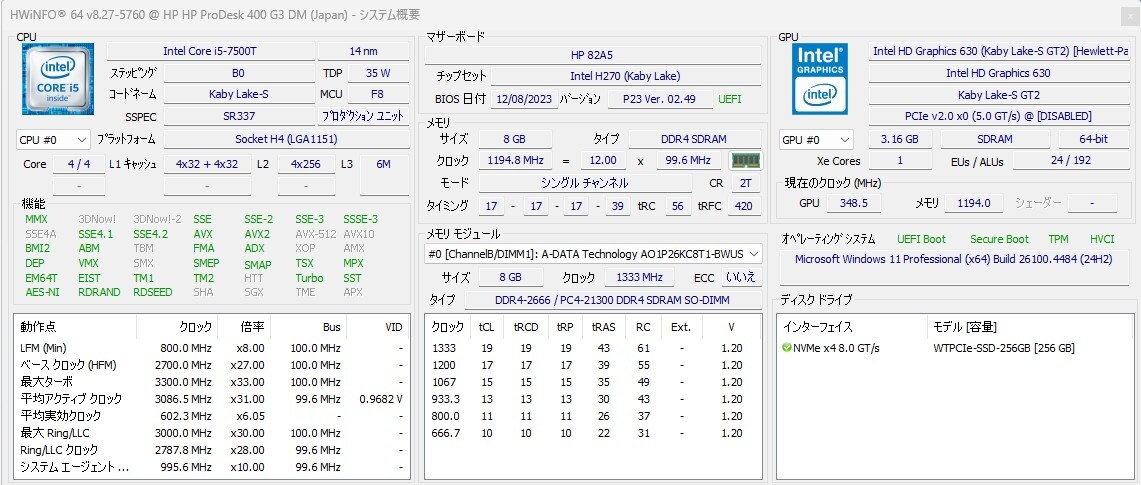Image resolution: width=1141 pixels, height=485 pixels.
Task: Select the 1333 memory timing row
Action: [593, 348]
